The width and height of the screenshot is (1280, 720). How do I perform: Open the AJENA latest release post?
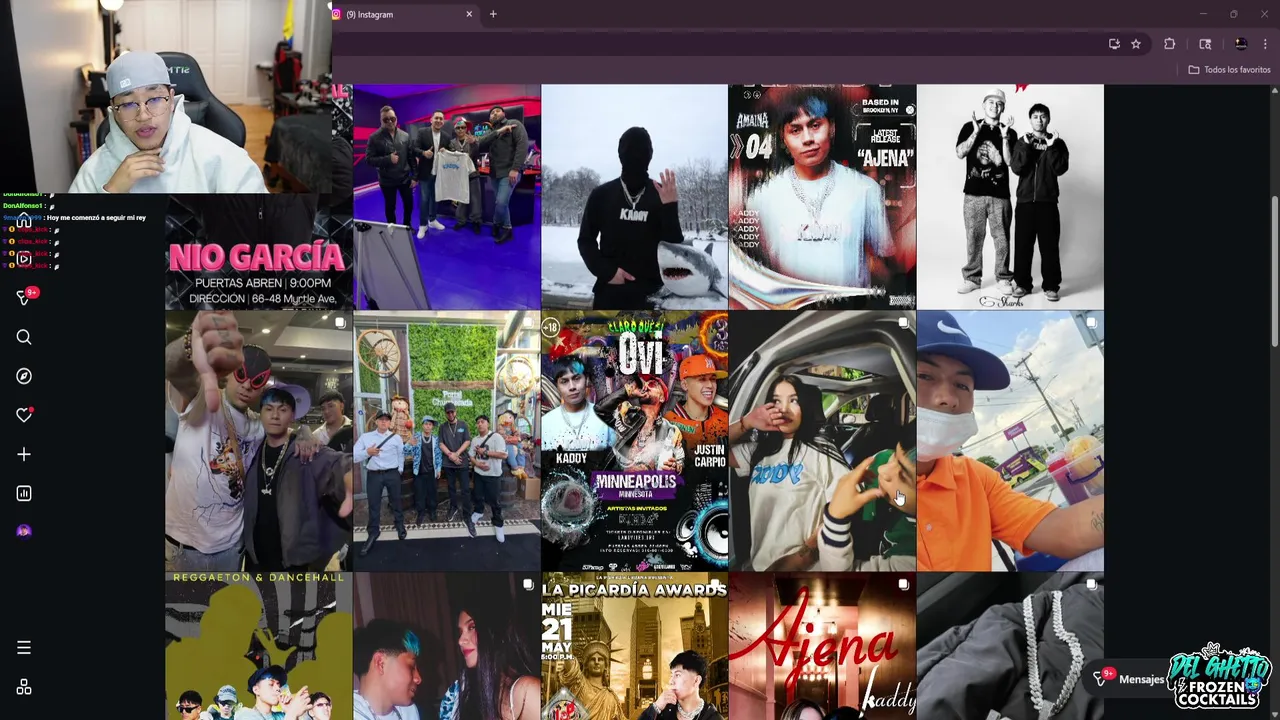822,196
